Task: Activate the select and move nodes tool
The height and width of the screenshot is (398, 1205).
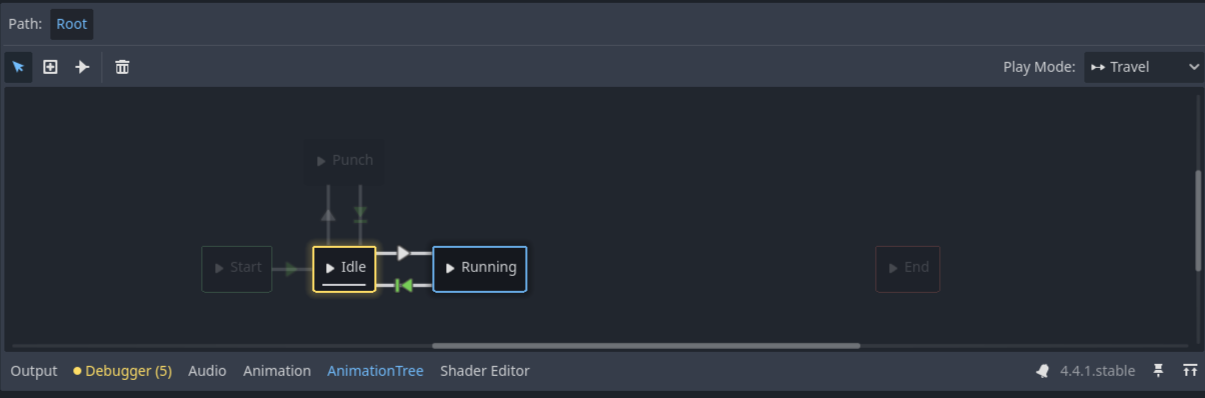Action: [x=18, y=67]
